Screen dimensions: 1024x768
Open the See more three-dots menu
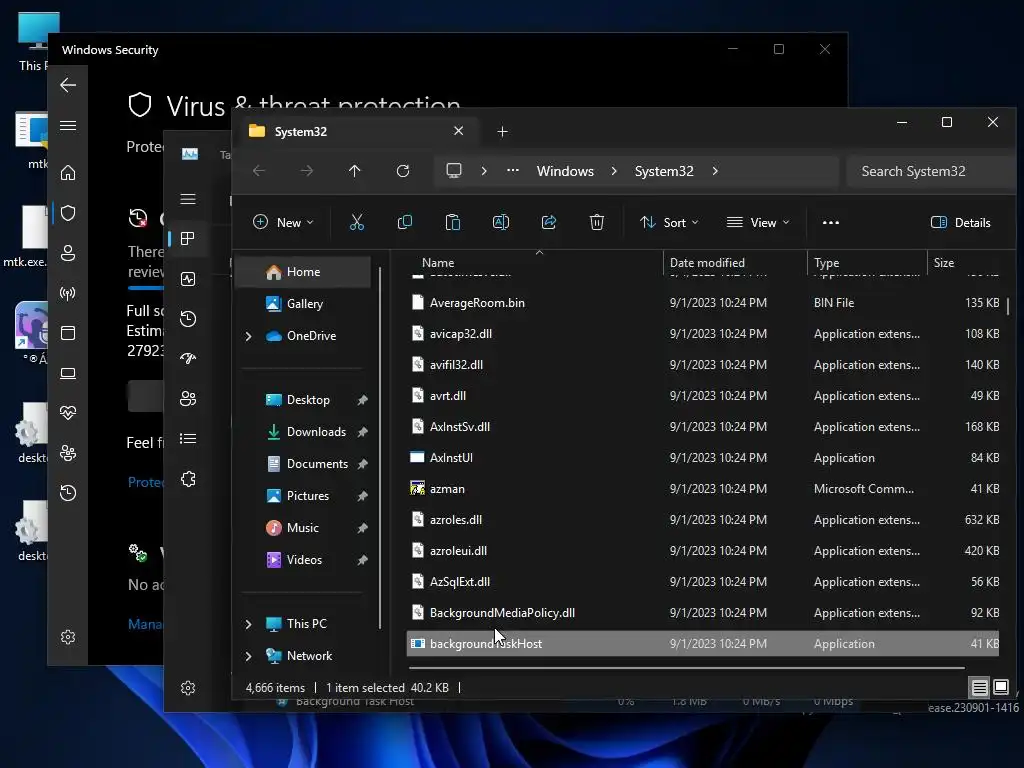831,223
